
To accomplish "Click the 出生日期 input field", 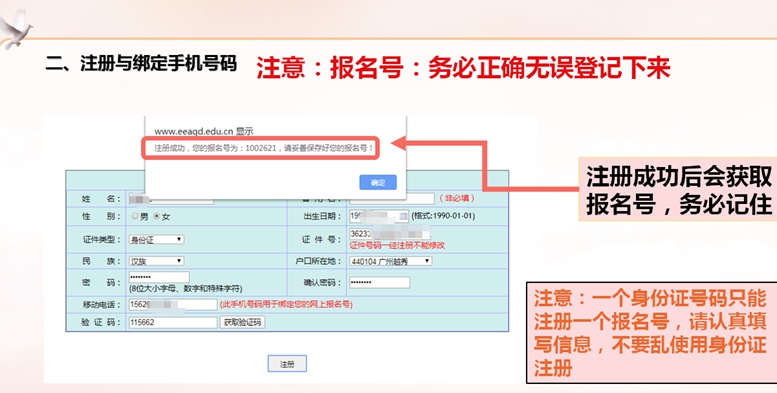I will pyautogui.click(x=379, y=216).
